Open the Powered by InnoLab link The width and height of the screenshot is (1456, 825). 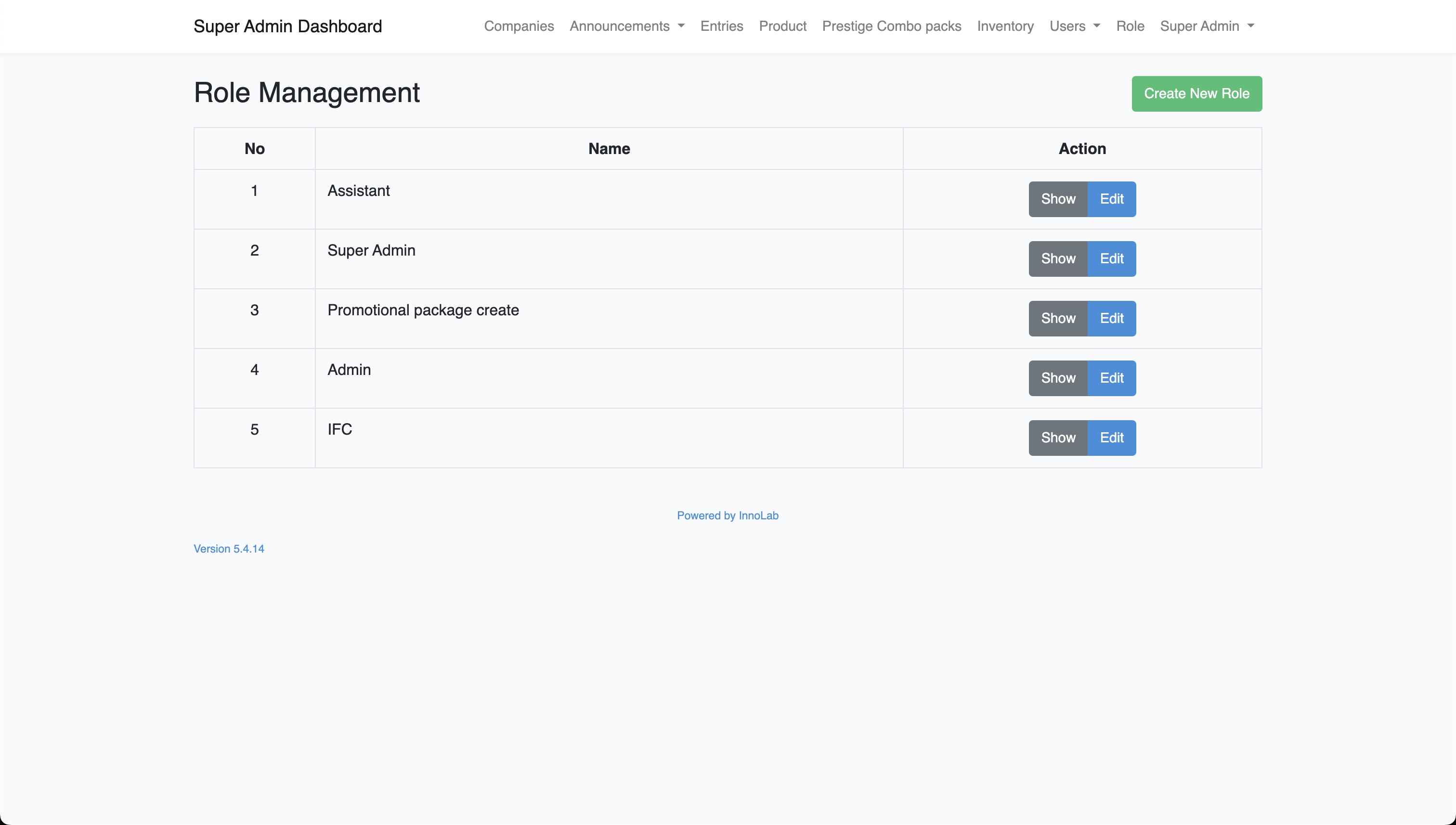point(727,516)
